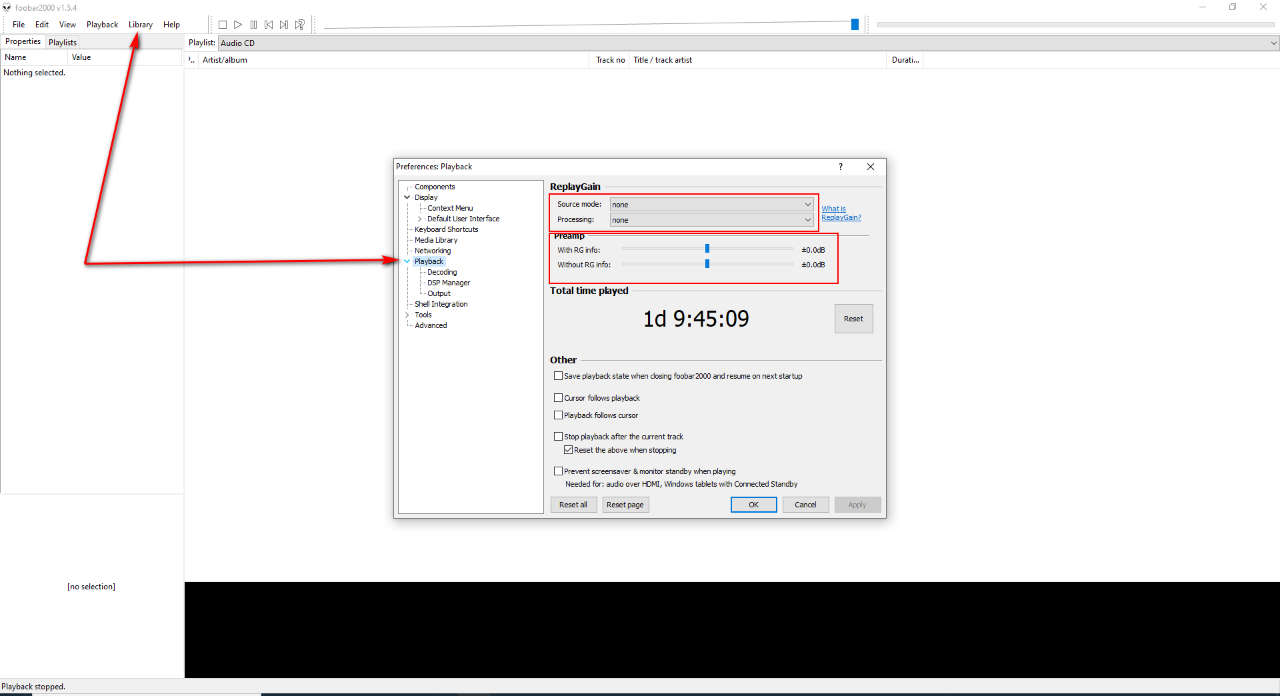
Task: Open the What is ReplayGain link
Action: coord(841,213)
